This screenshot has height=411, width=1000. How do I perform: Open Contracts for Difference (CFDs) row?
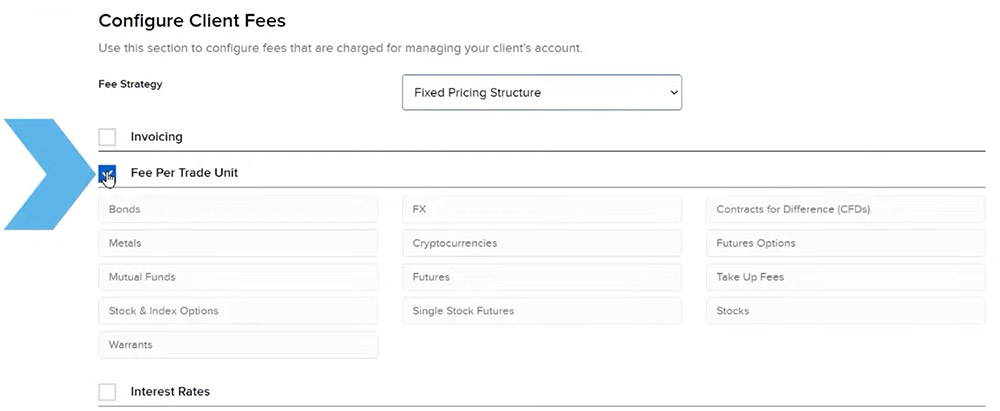coord(846,209)
